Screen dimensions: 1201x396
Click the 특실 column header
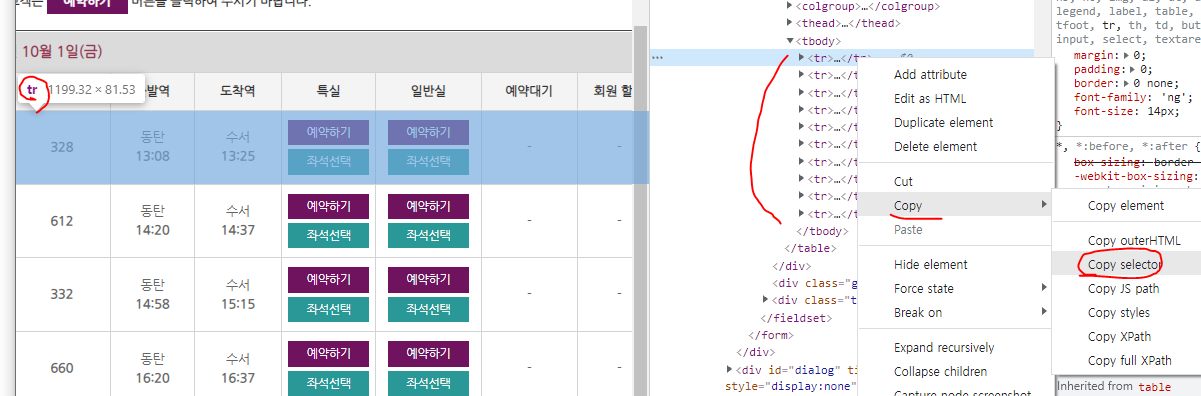tap(328, 91)
